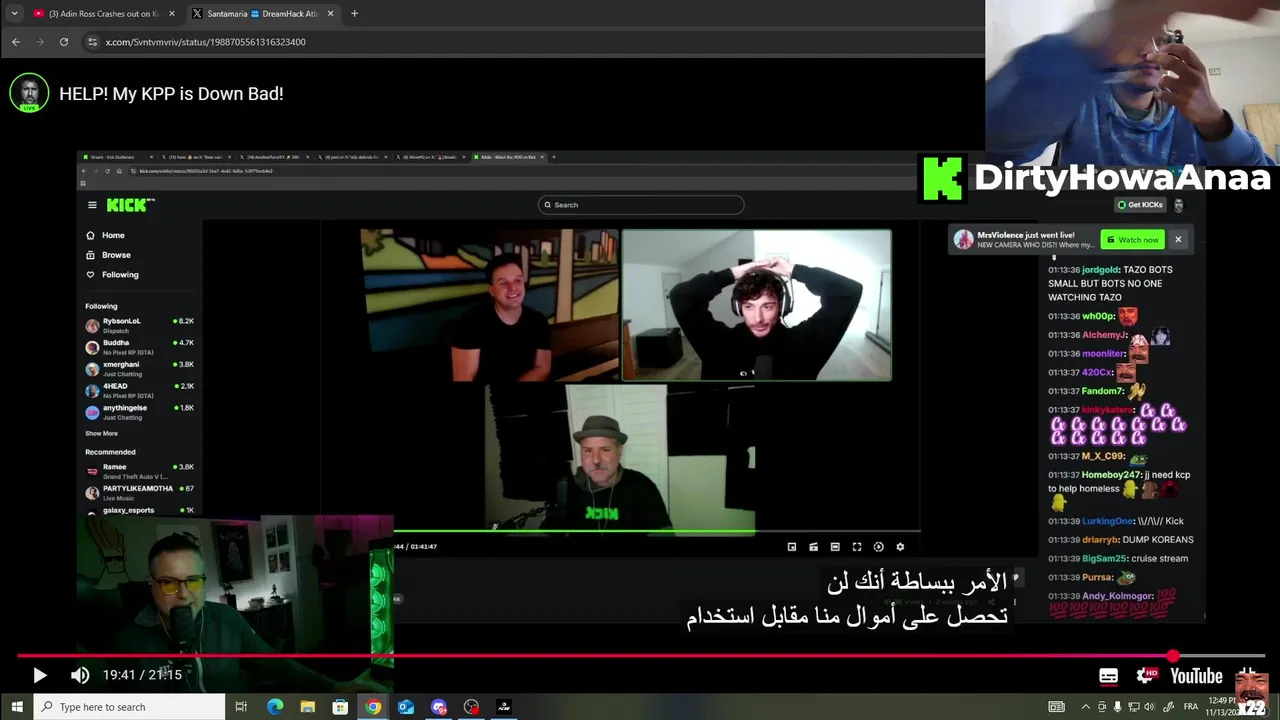The height and width of the screenshot is (720, 1280).
Task: Open Ramee recommended channel
Action: (x=140, y=470)
